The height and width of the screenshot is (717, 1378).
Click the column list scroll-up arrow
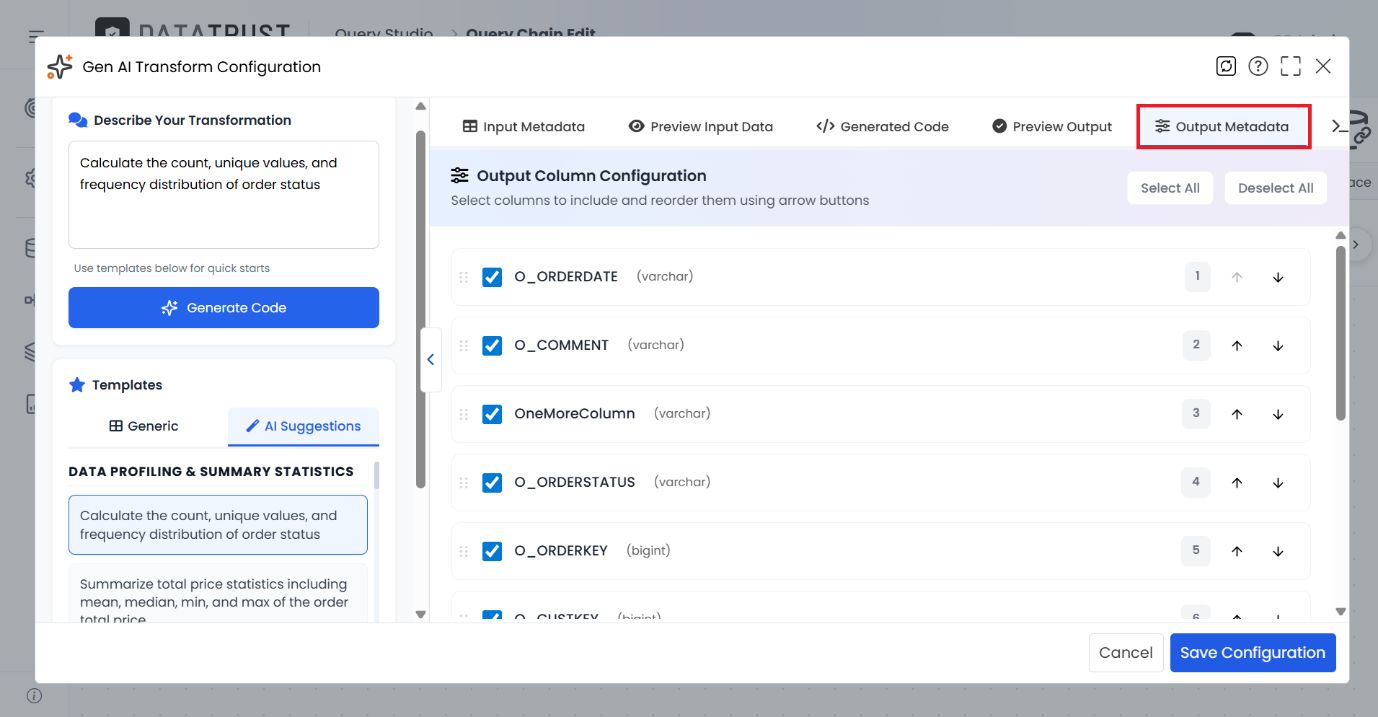pos(1341,236)
